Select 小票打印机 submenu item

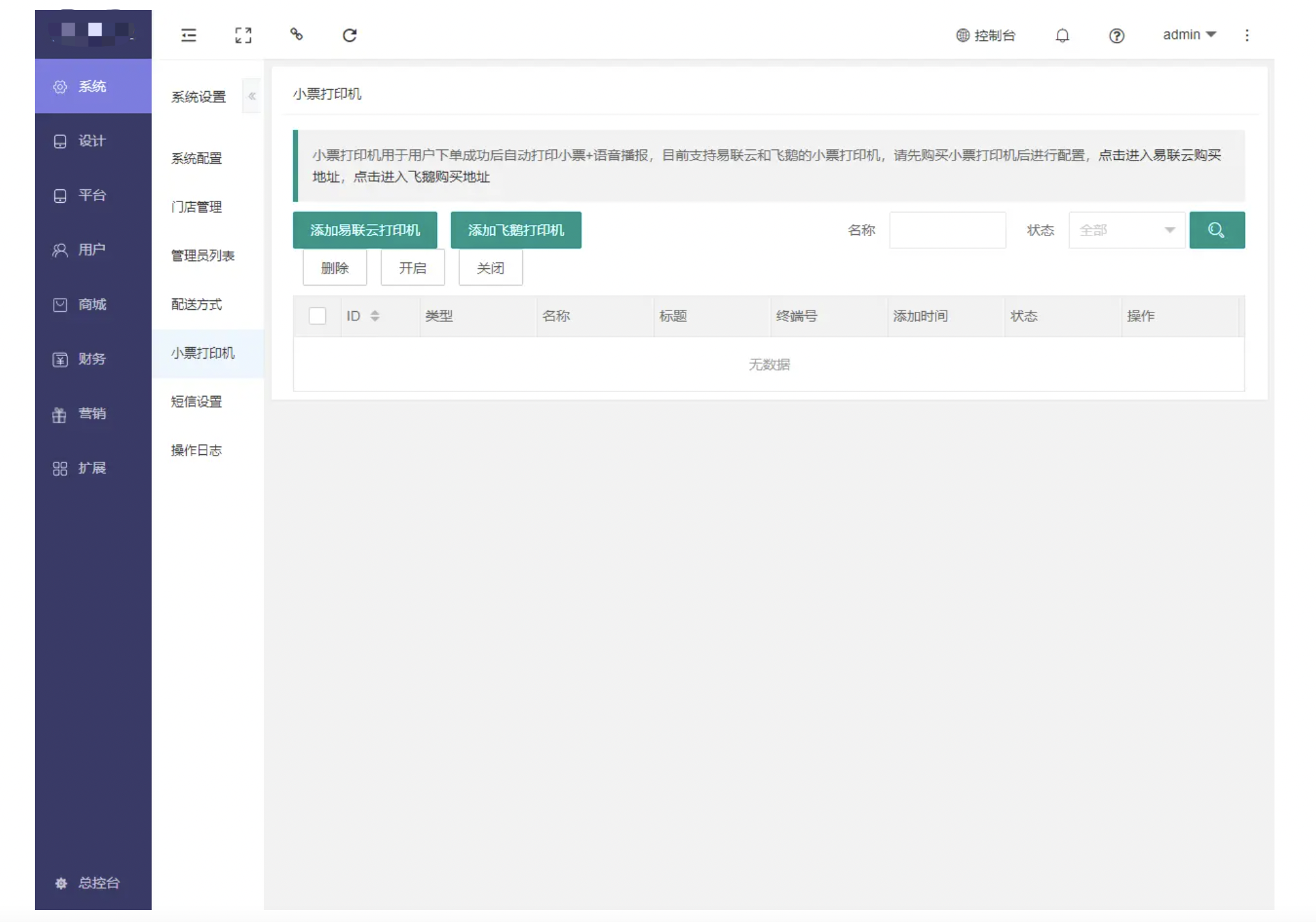click(208, 353)
